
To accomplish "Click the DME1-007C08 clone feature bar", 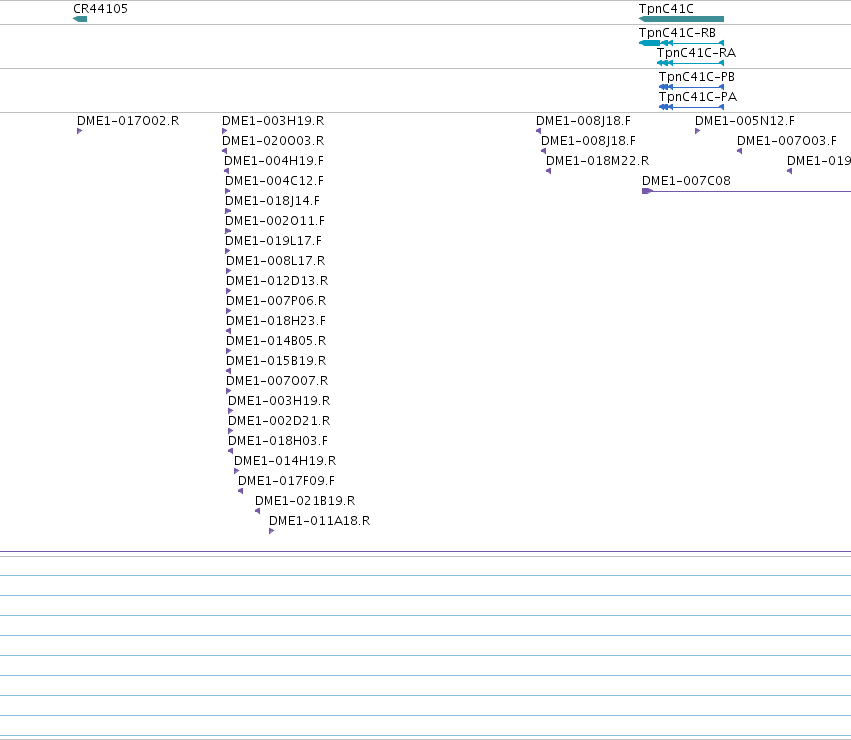I will click(746, 191).
